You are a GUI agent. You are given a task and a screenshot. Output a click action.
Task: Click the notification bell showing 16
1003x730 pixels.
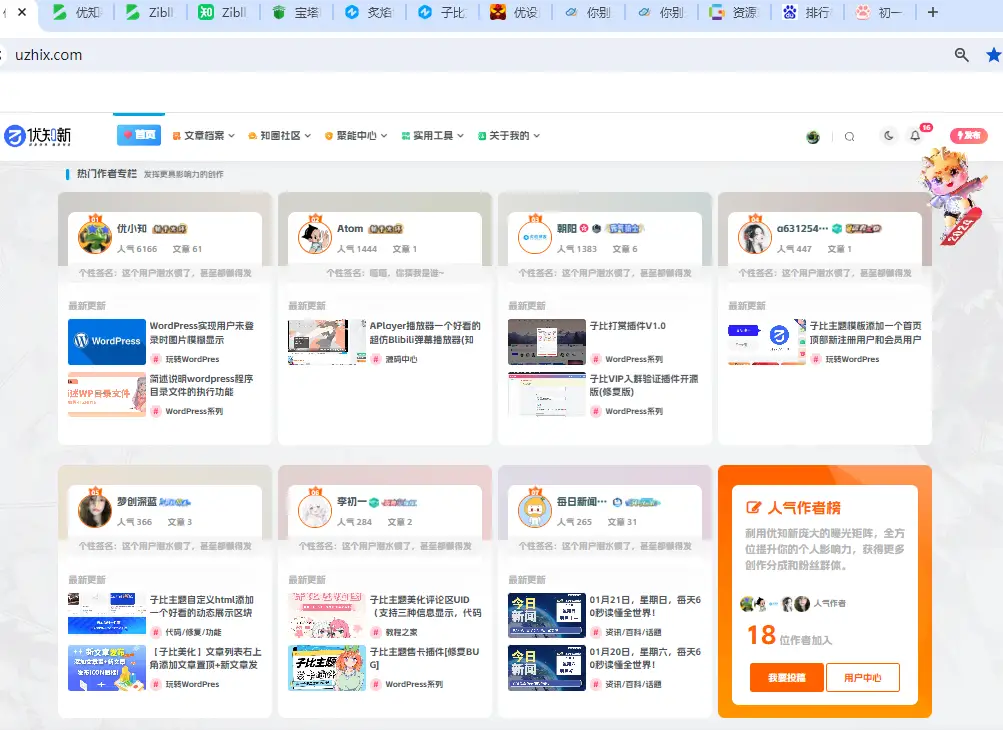click(915, 135)
